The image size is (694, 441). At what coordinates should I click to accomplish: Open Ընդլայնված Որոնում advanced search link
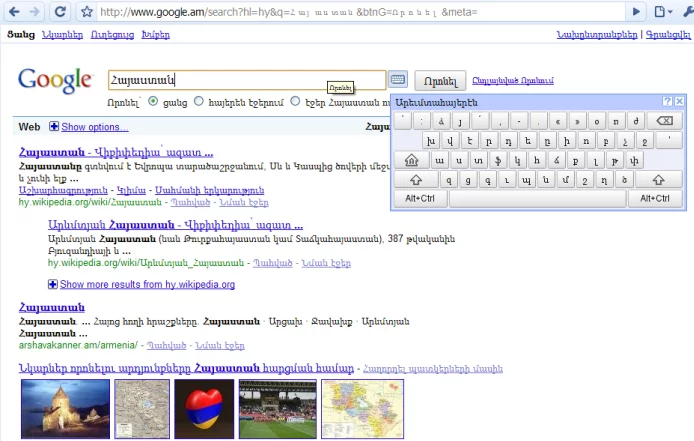(x=513, y=81)
